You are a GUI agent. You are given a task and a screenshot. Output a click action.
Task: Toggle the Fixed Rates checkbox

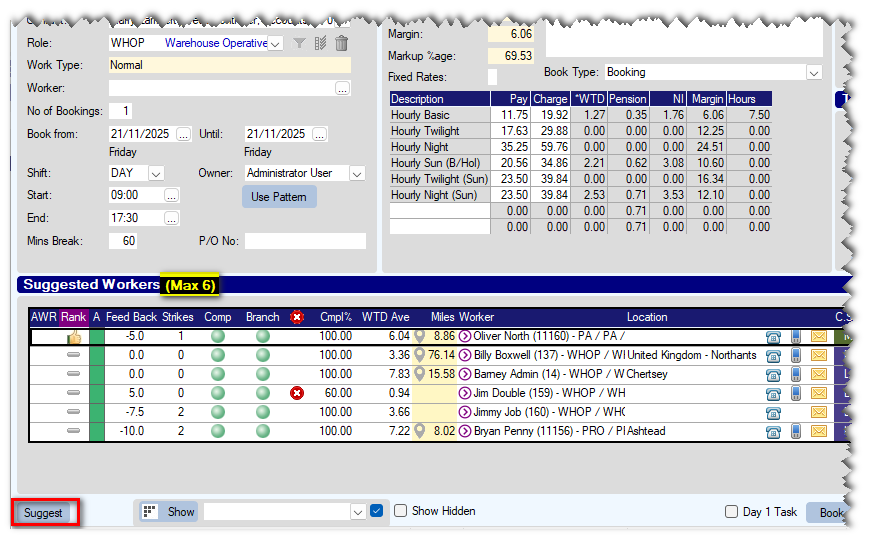click(492, 77)
